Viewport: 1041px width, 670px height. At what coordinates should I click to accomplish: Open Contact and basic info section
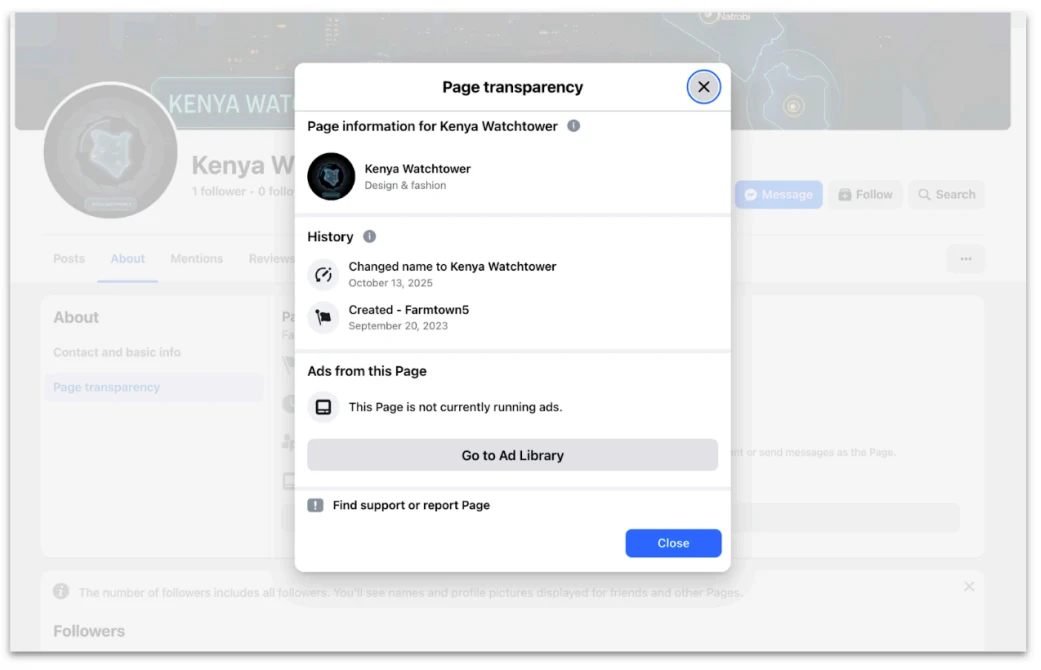tap(117, 352)
